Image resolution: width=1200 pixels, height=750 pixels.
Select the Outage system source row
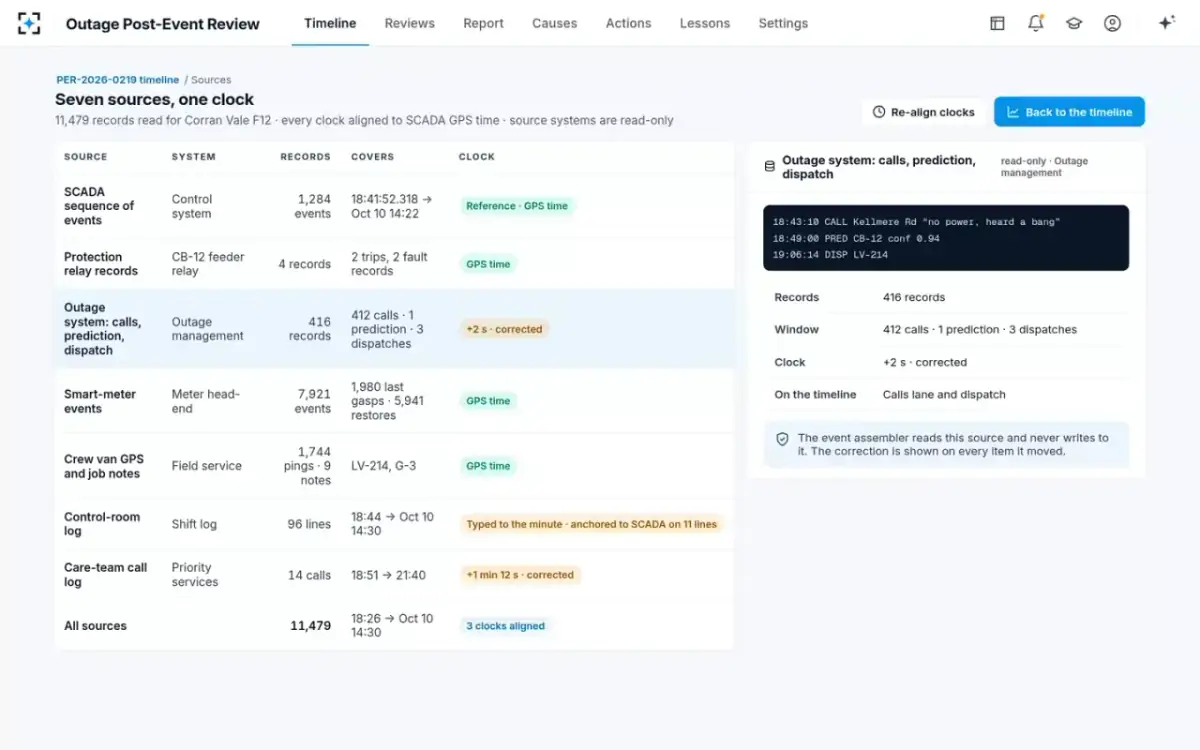[394, 329]
